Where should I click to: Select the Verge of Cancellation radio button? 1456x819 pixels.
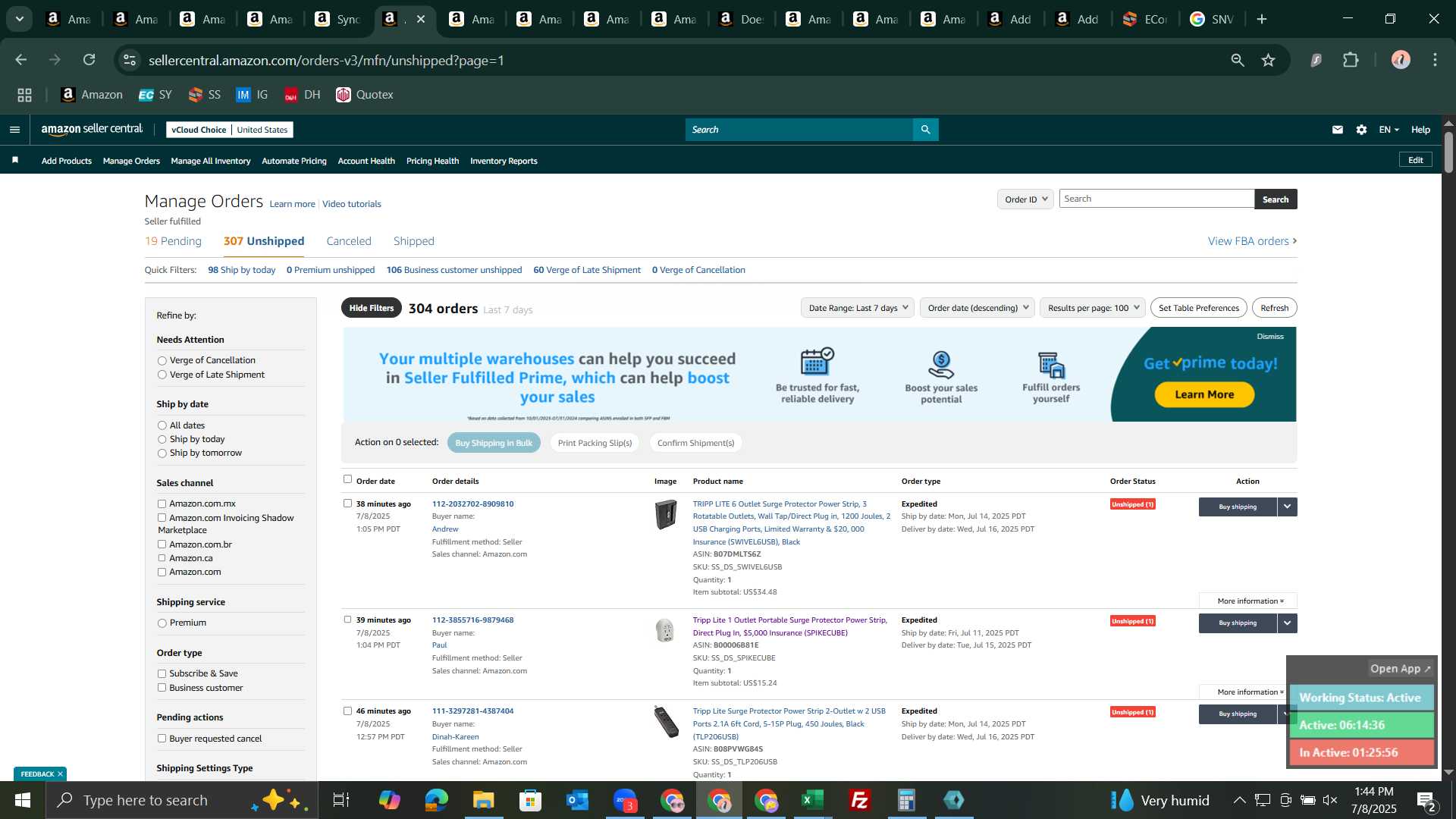click(x=162, y=361)
